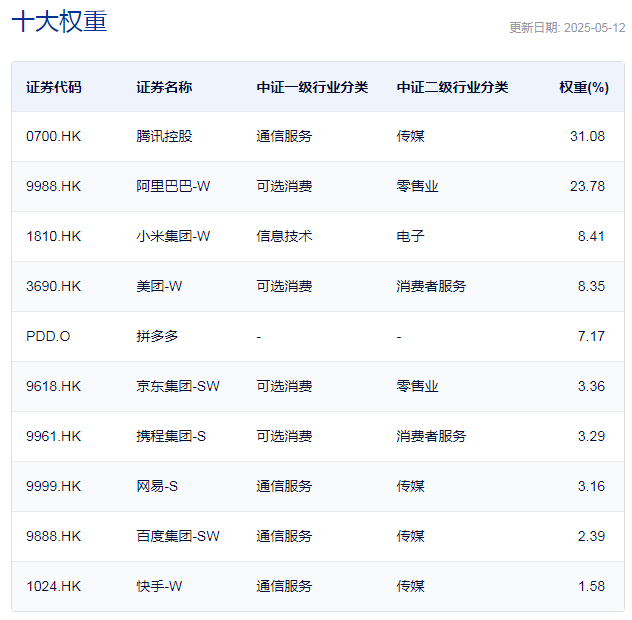Open the 京东集团-SW entry
This screenshot has width=632, height=620.
(178, 386)
